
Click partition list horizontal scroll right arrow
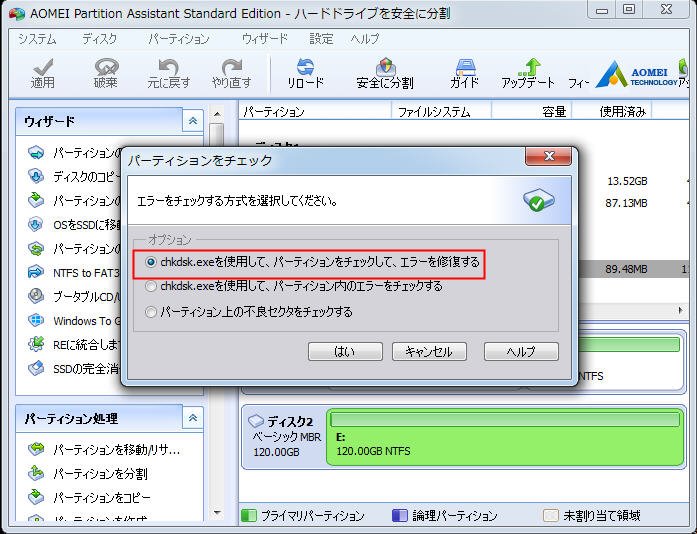tap(681, 310)
